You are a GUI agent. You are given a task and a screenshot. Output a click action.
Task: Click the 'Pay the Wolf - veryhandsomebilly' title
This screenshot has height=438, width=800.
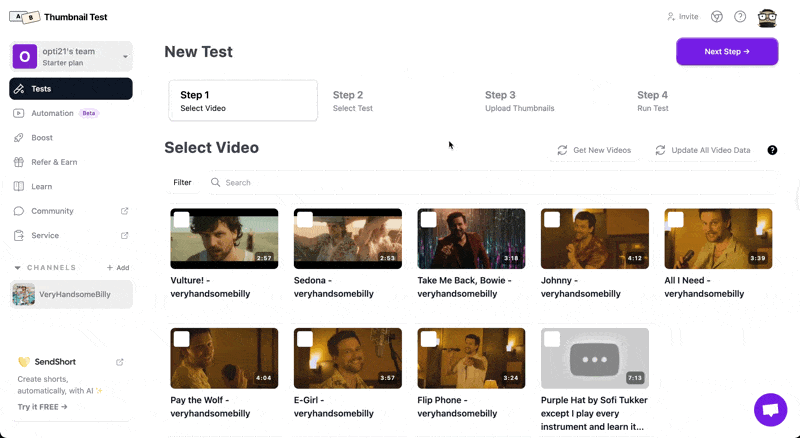(x=210, y=407)
